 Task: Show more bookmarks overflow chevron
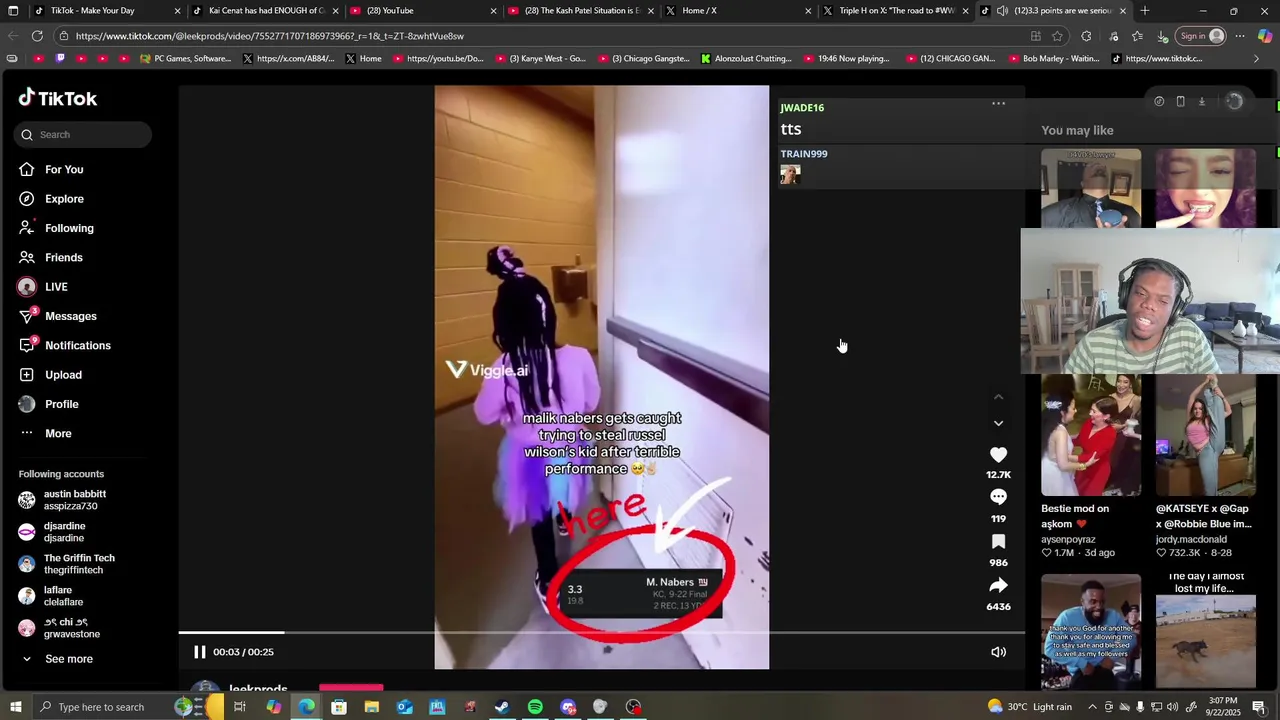pos(1256,59)
